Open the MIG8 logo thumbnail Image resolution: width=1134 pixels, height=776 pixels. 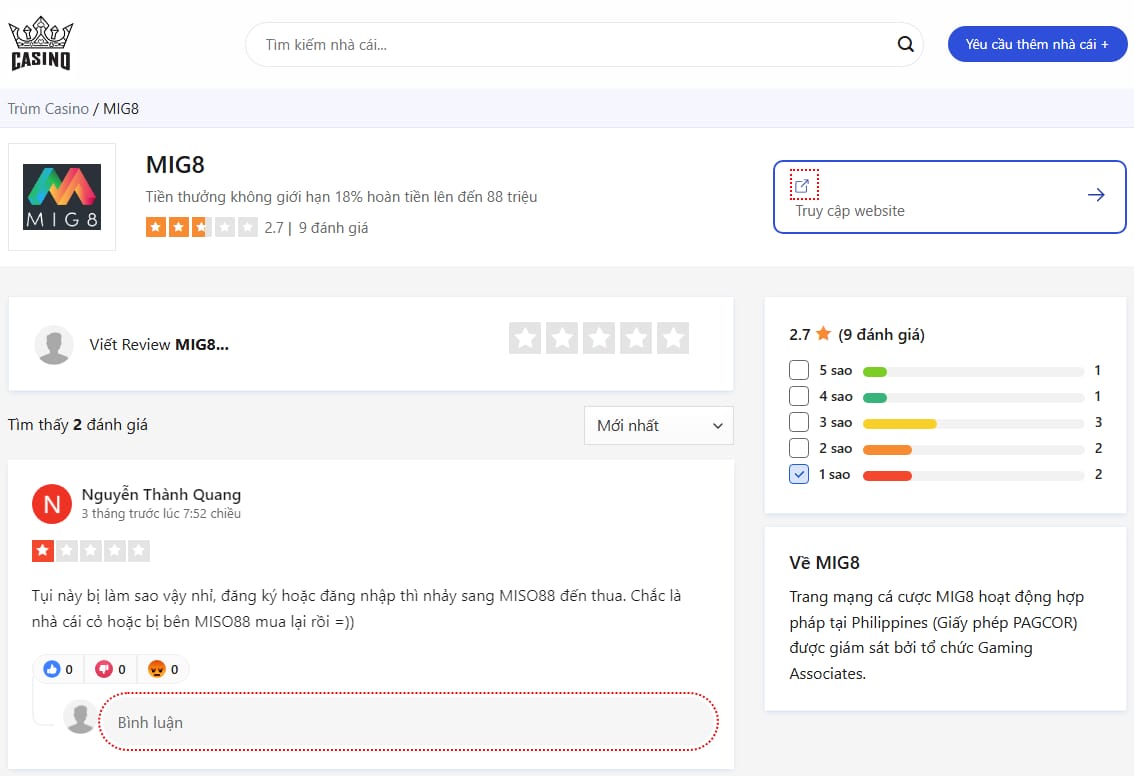62,197
